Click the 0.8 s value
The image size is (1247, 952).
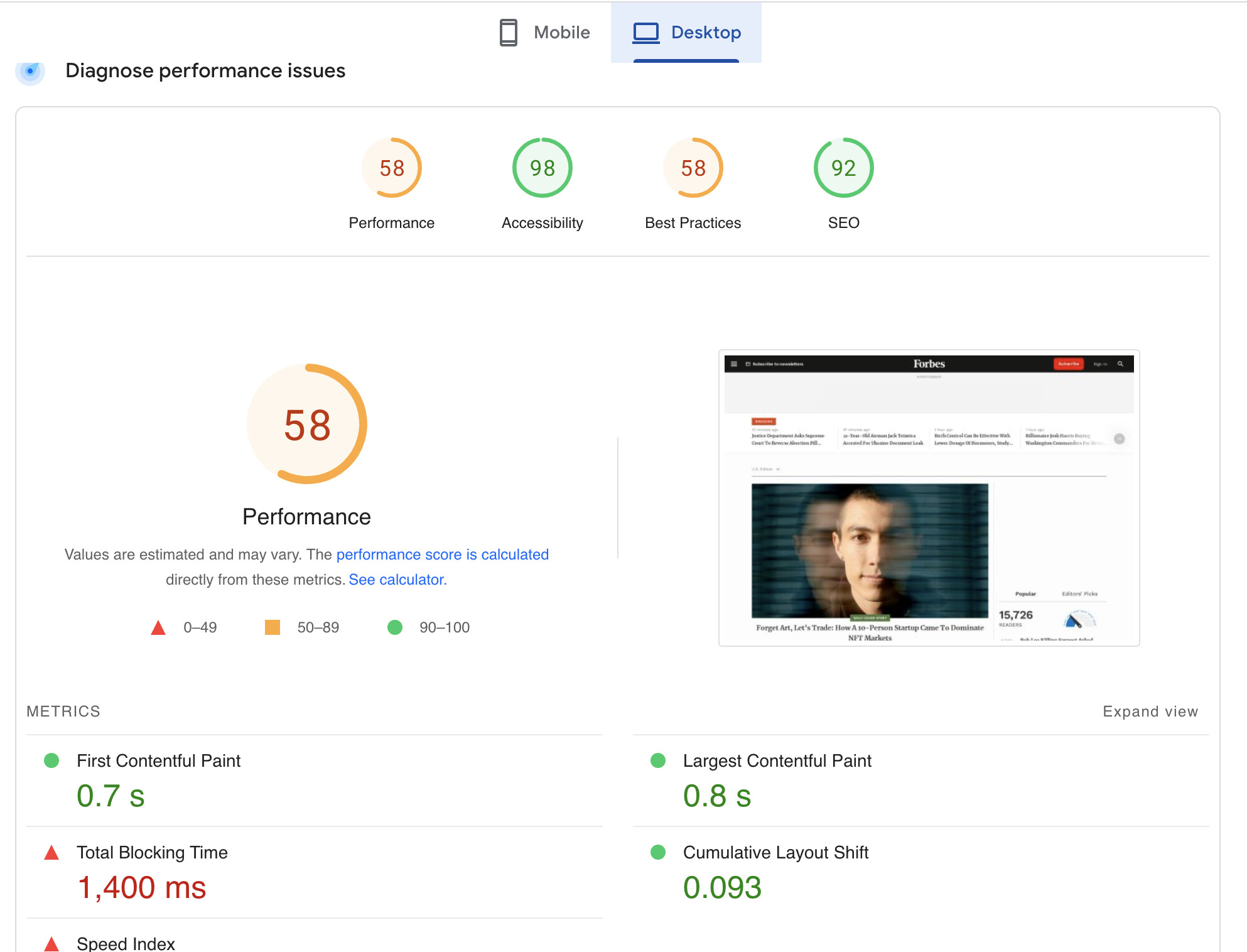click(717, 796)
